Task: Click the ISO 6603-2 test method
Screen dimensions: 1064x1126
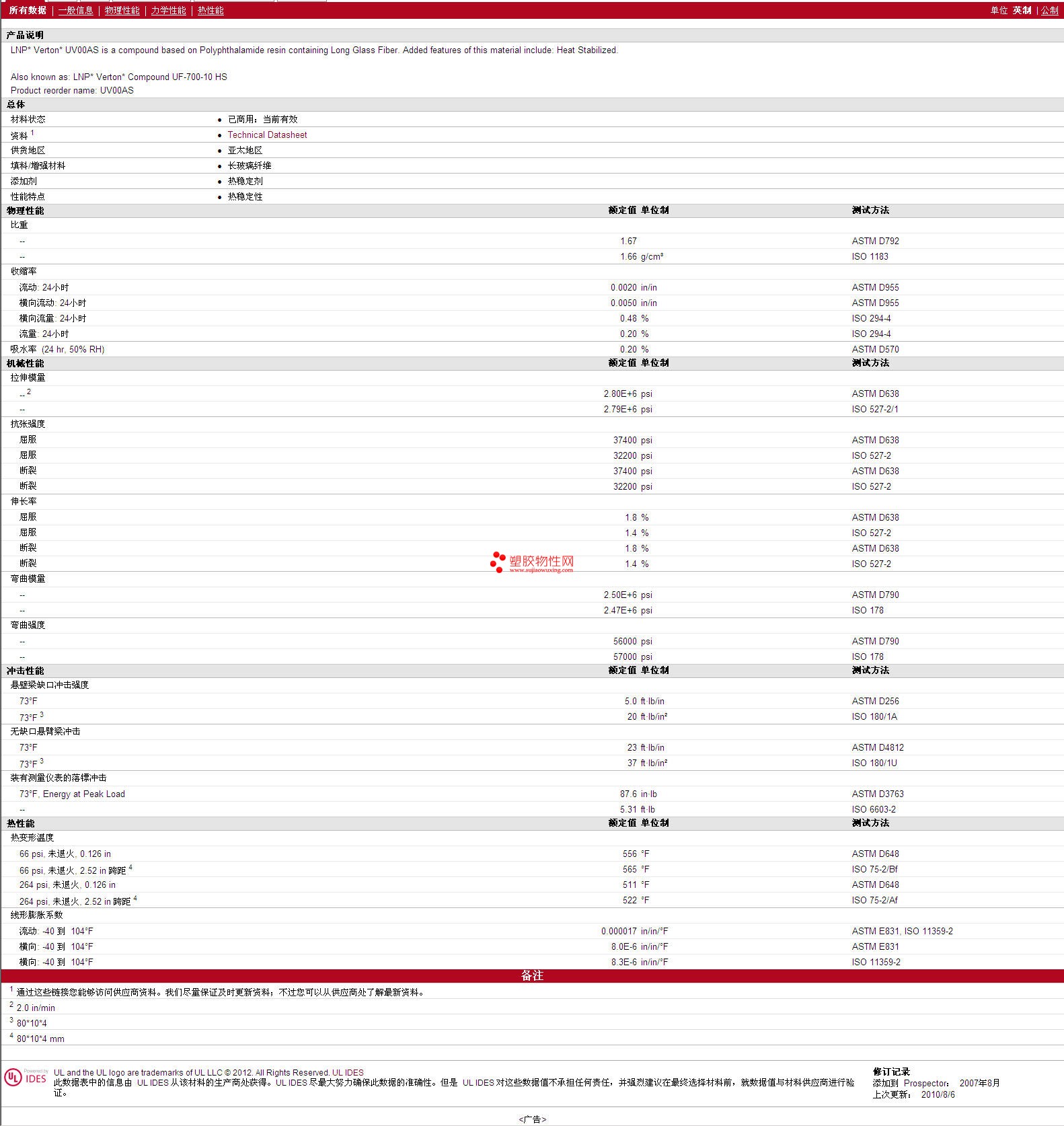Action: coord(874,809)
